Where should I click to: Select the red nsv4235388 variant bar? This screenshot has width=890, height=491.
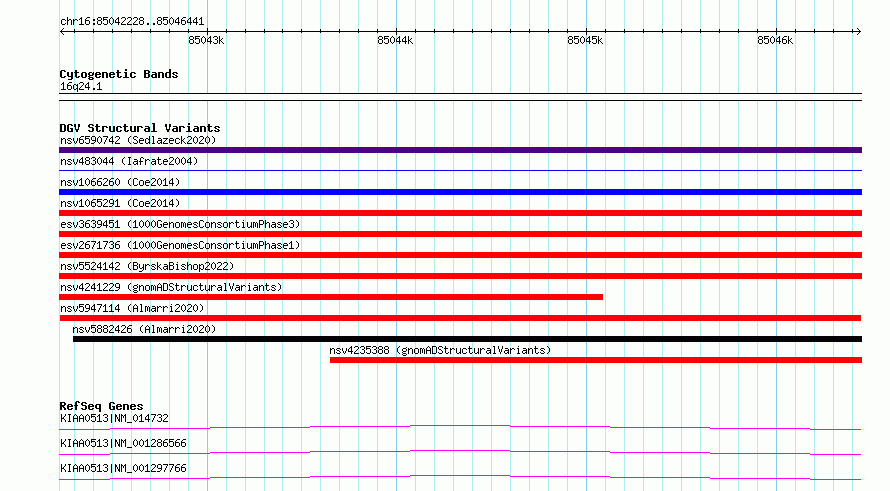click(596, 360)
